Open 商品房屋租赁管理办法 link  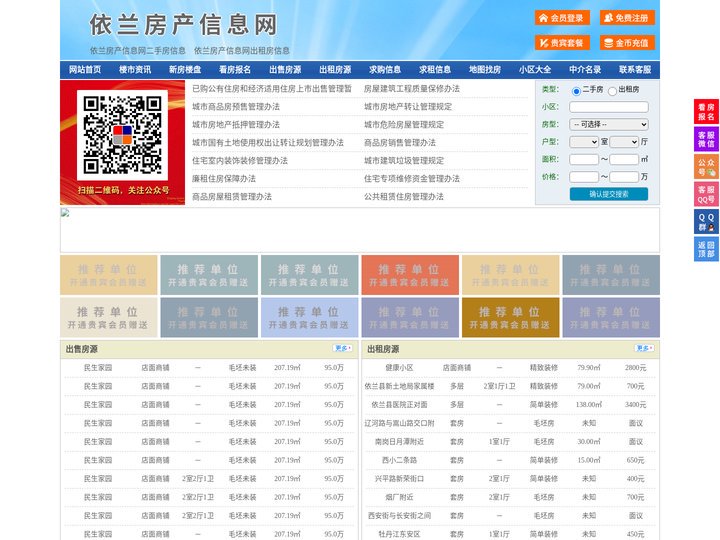(x=232, y=197)
